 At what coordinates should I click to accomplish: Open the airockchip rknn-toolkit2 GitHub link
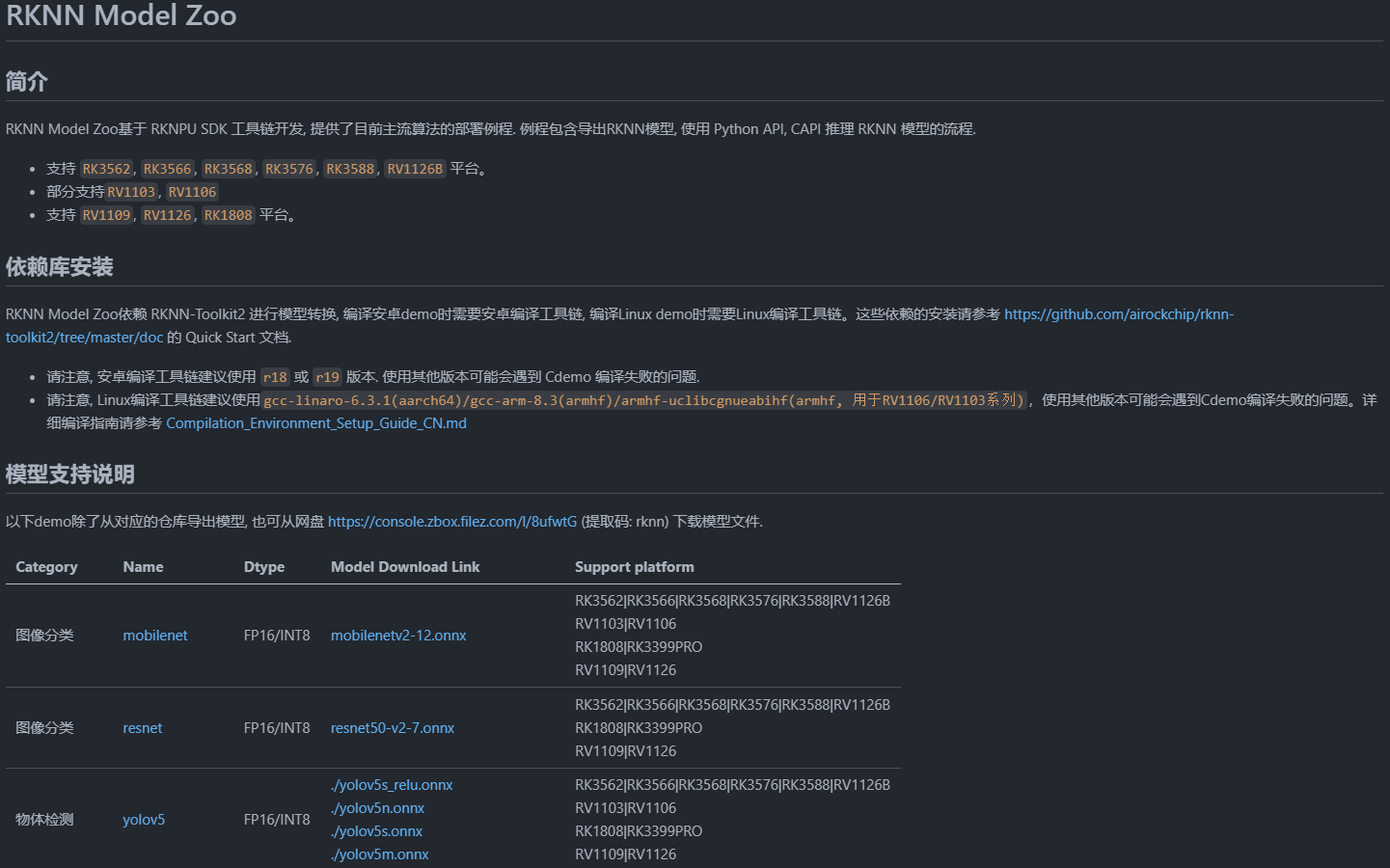pyautogui.click(x=1118, y=314)
